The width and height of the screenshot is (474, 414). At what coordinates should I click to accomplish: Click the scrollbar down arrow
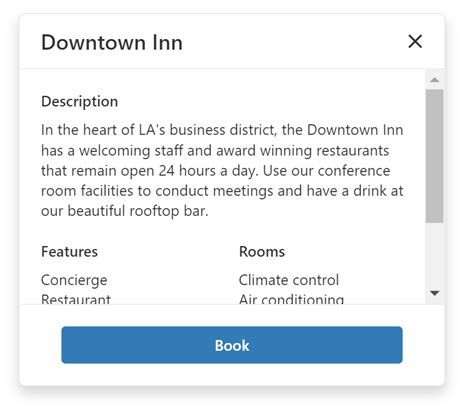point(434,293)
